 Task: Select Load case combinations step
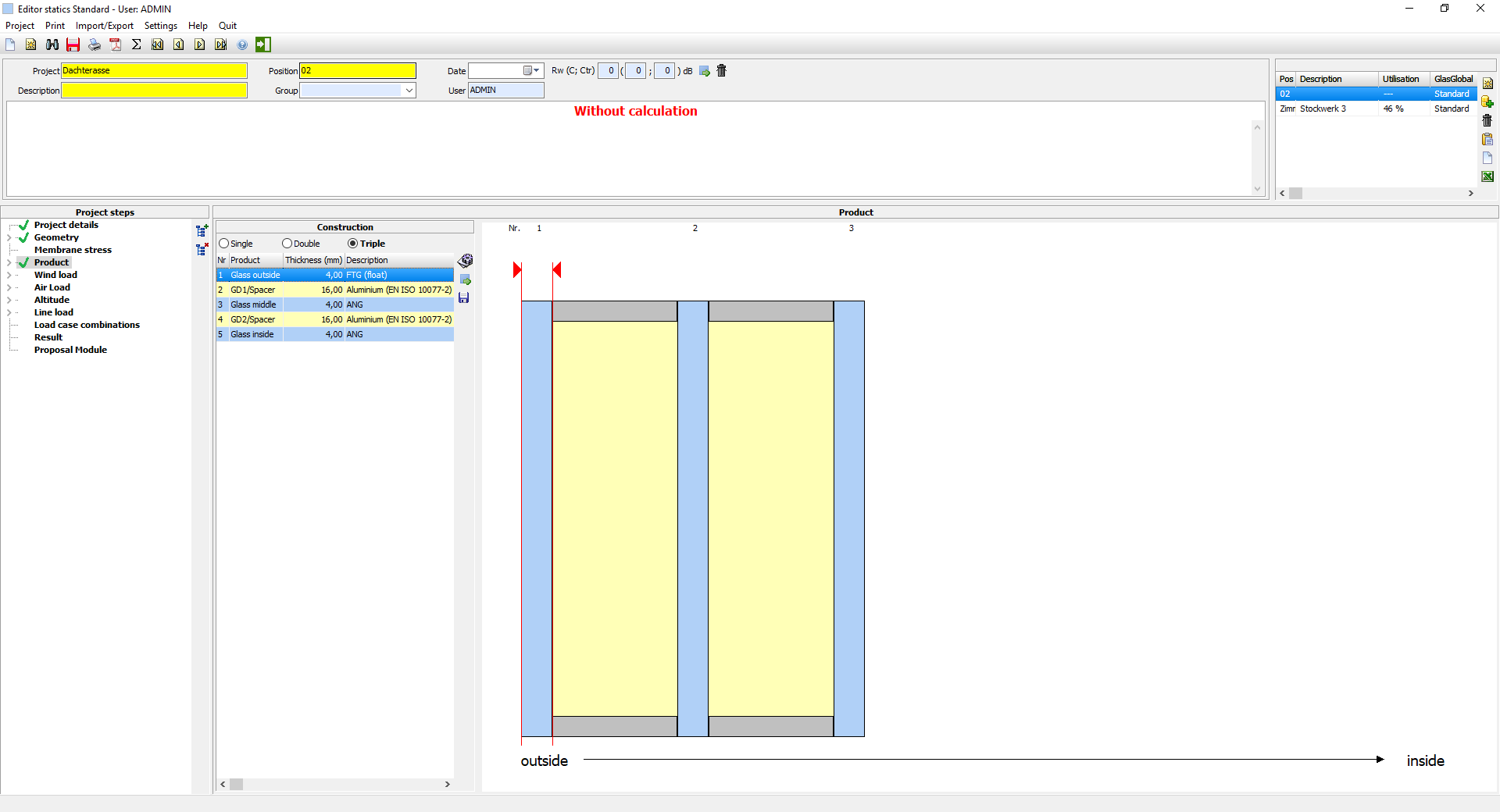tap(87, 325)
